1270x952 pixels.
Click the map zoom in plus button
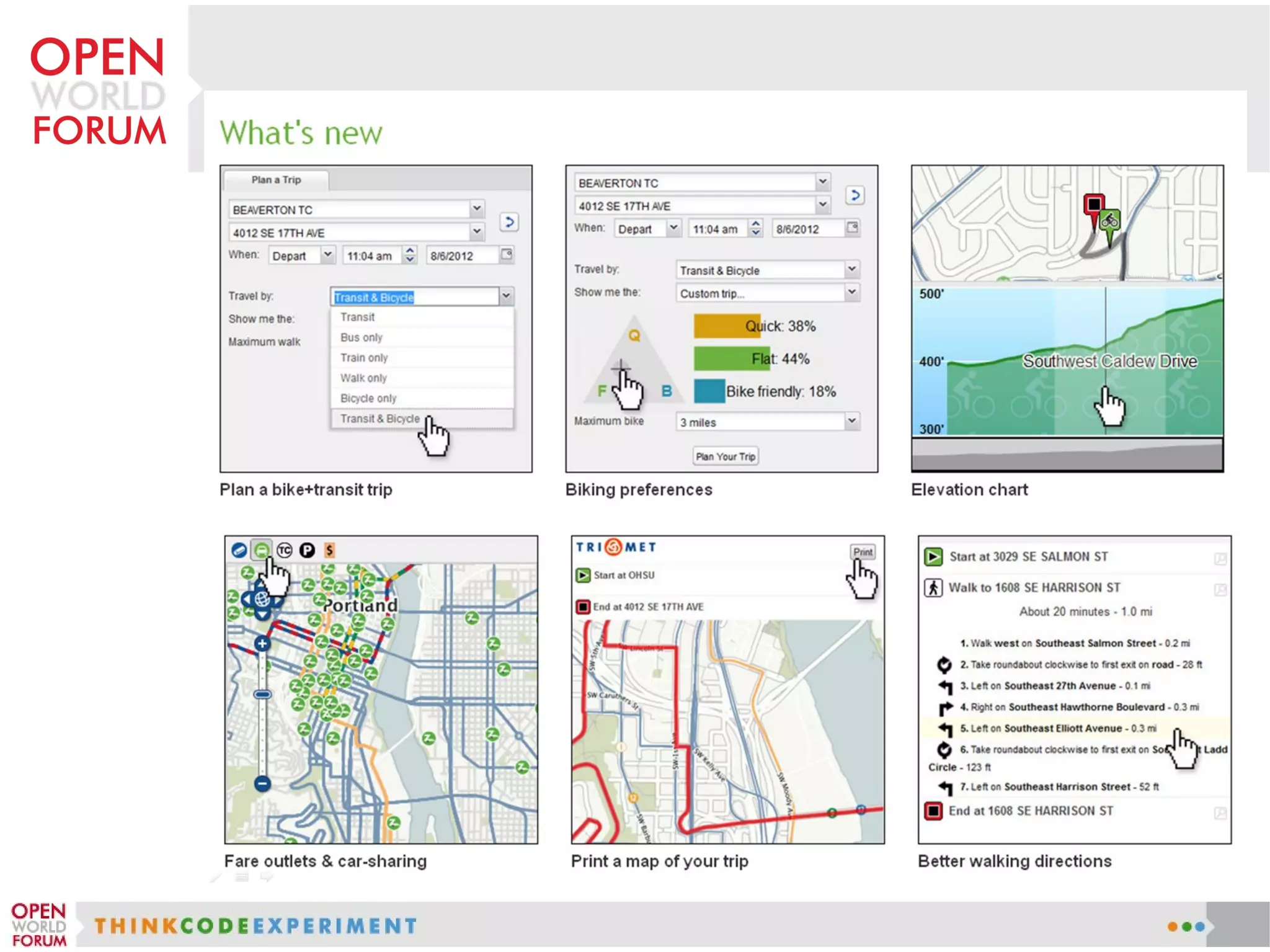262,643
